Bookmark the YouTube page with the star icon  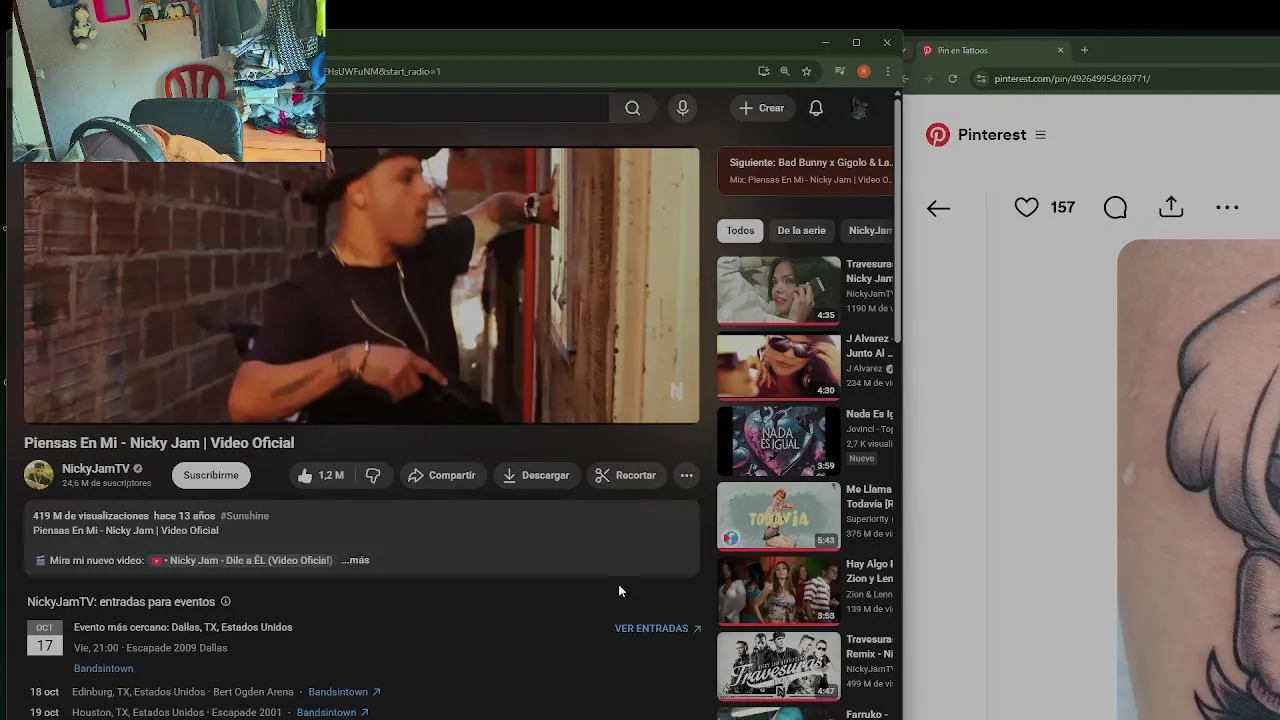[806, 71]
